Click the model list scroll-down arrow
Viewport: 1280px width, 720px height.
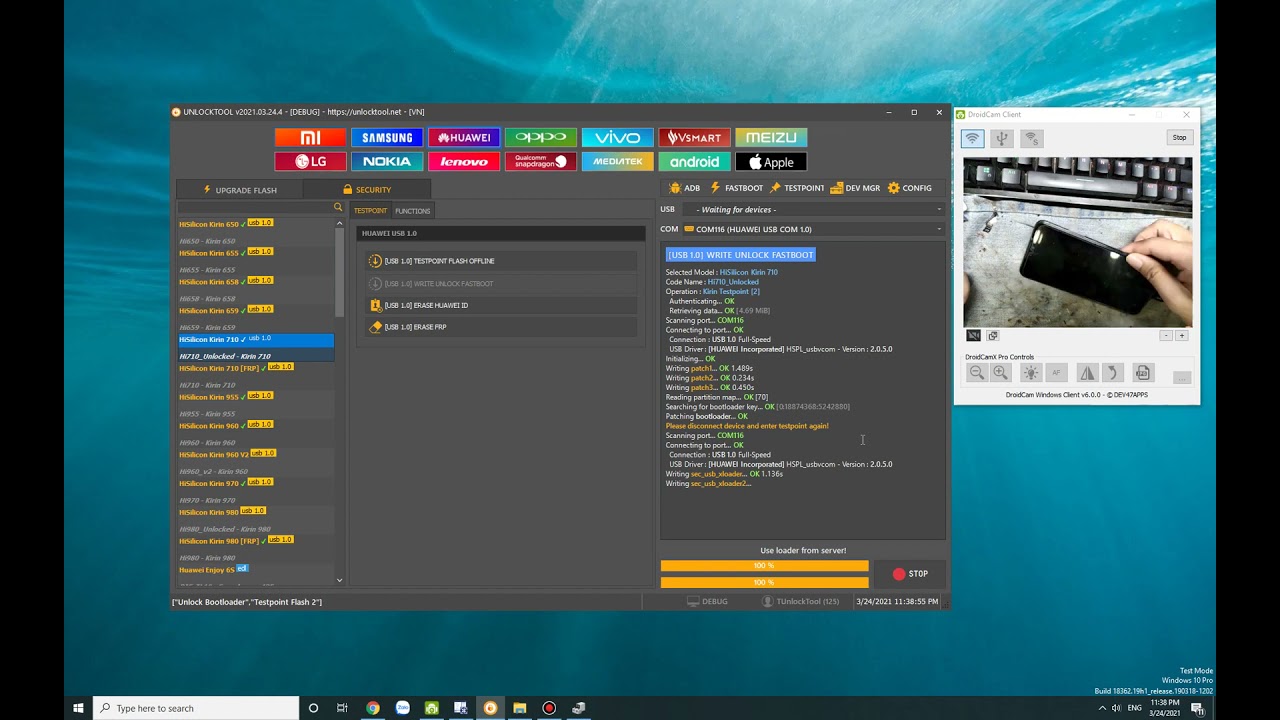(339, 580)
